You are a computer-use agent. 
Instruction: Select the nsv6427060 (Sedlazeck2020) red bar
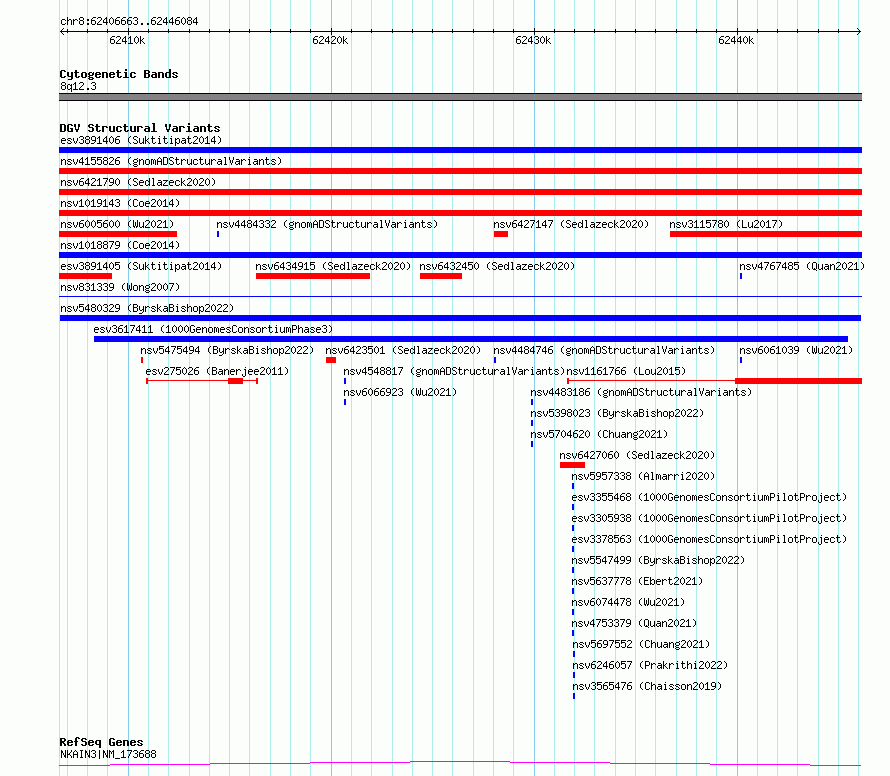(x=572, y=465)
